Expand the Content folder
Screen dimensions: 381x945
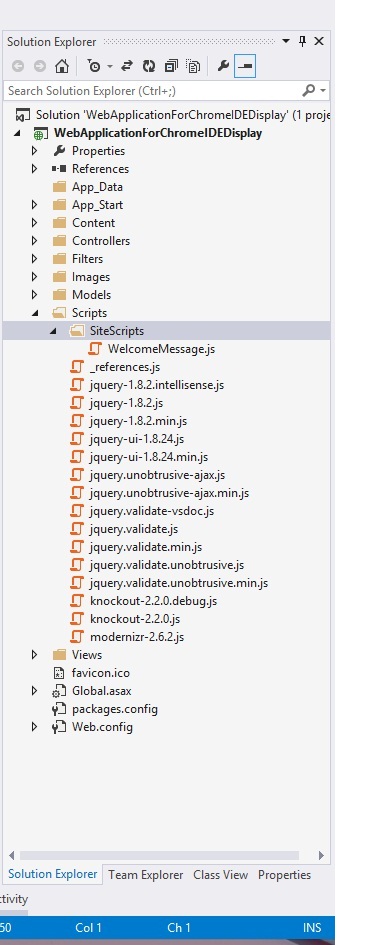click(34, 223)
